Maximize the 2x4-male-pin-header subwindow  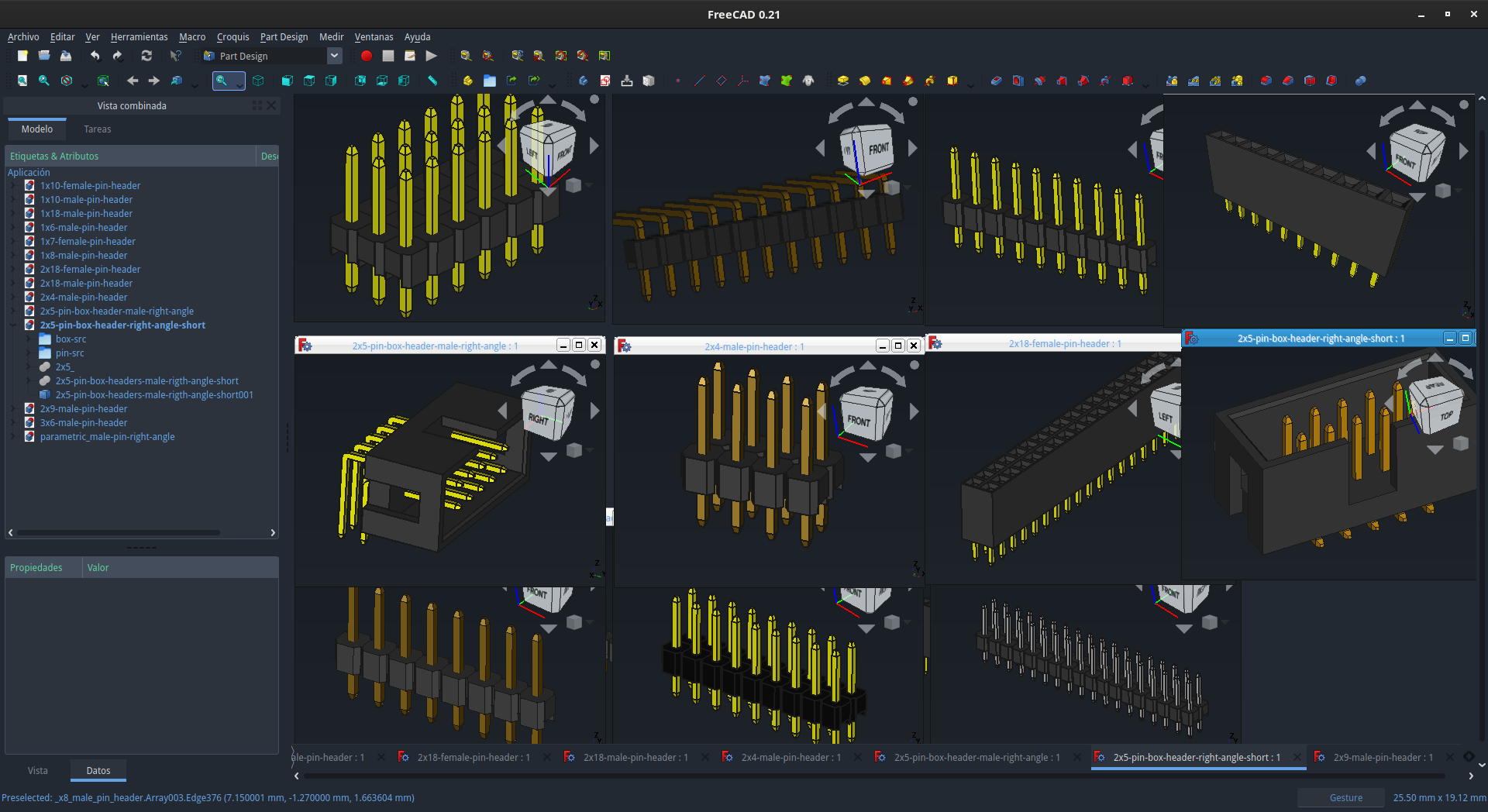pyautogui.click(x=897, y=346)
